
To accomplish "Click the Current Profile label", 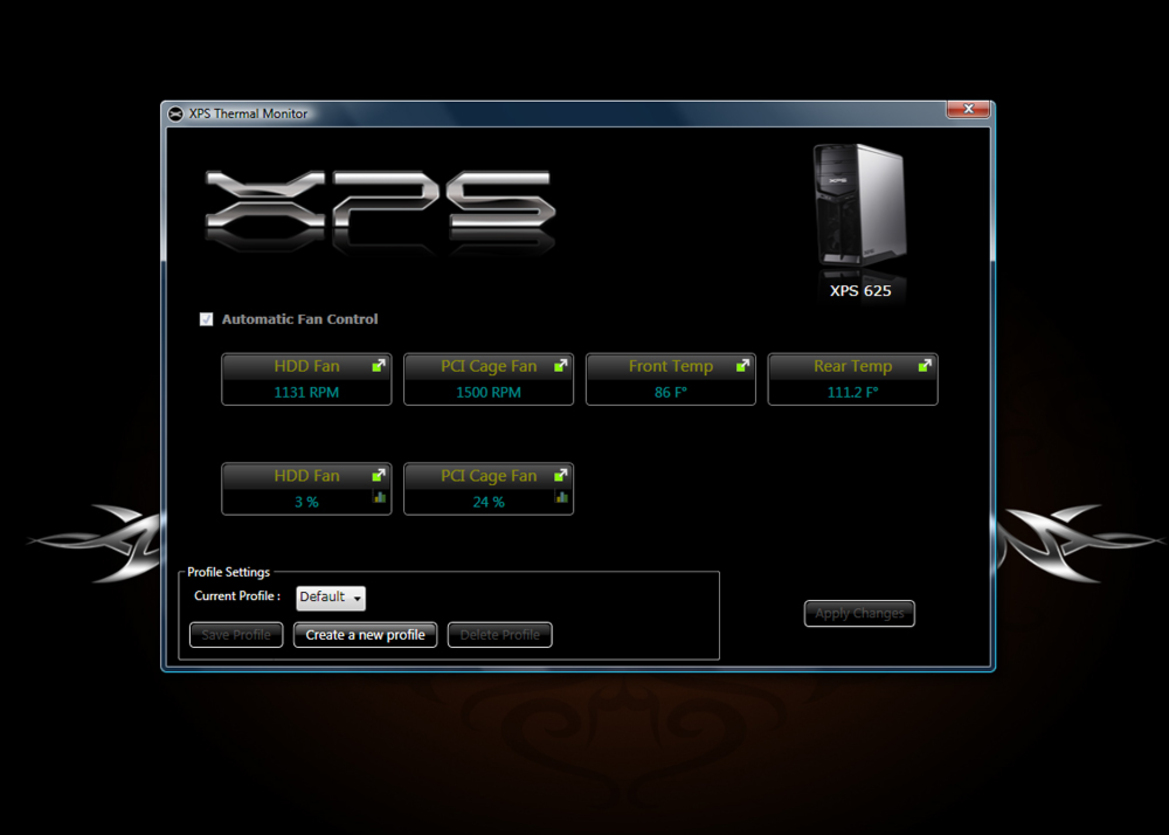I will point(237,596).
